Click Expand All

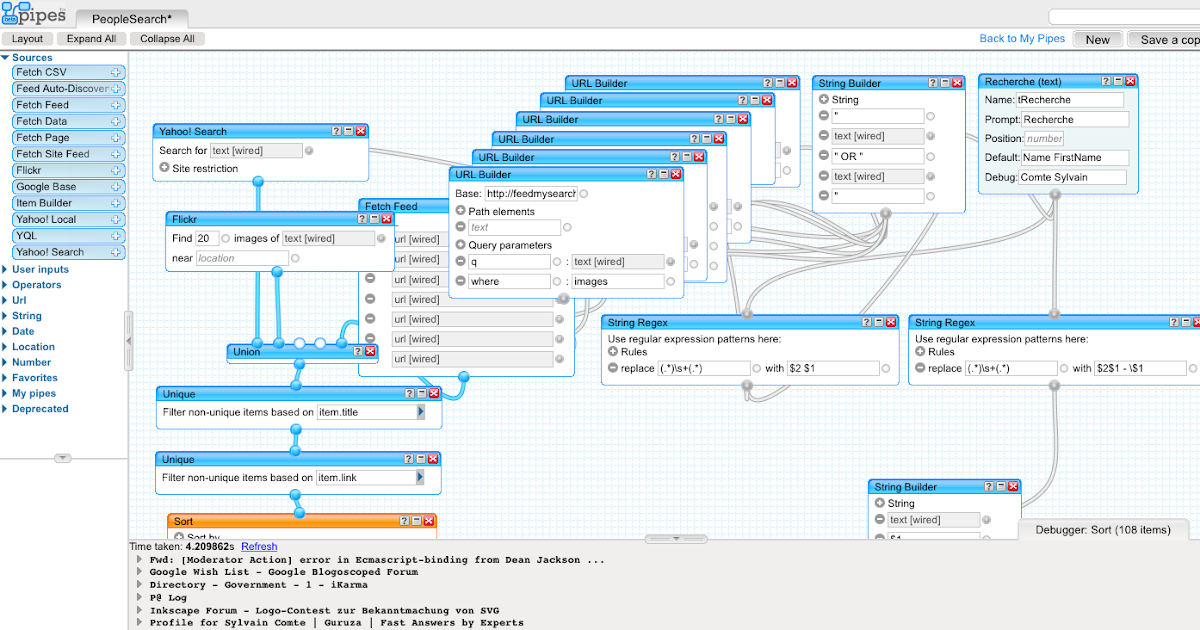pyautogui.click(x=91, y=39)
